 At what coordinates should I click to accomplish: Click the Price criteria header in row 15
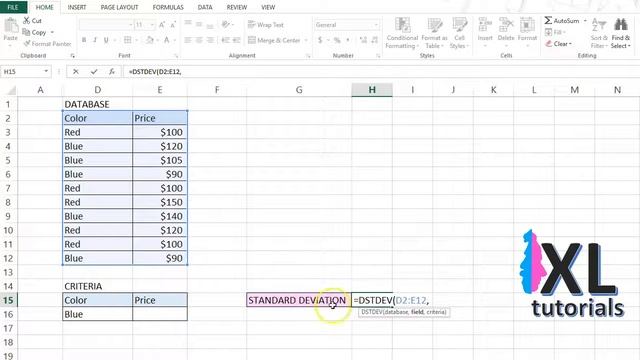tap(160, 300)
